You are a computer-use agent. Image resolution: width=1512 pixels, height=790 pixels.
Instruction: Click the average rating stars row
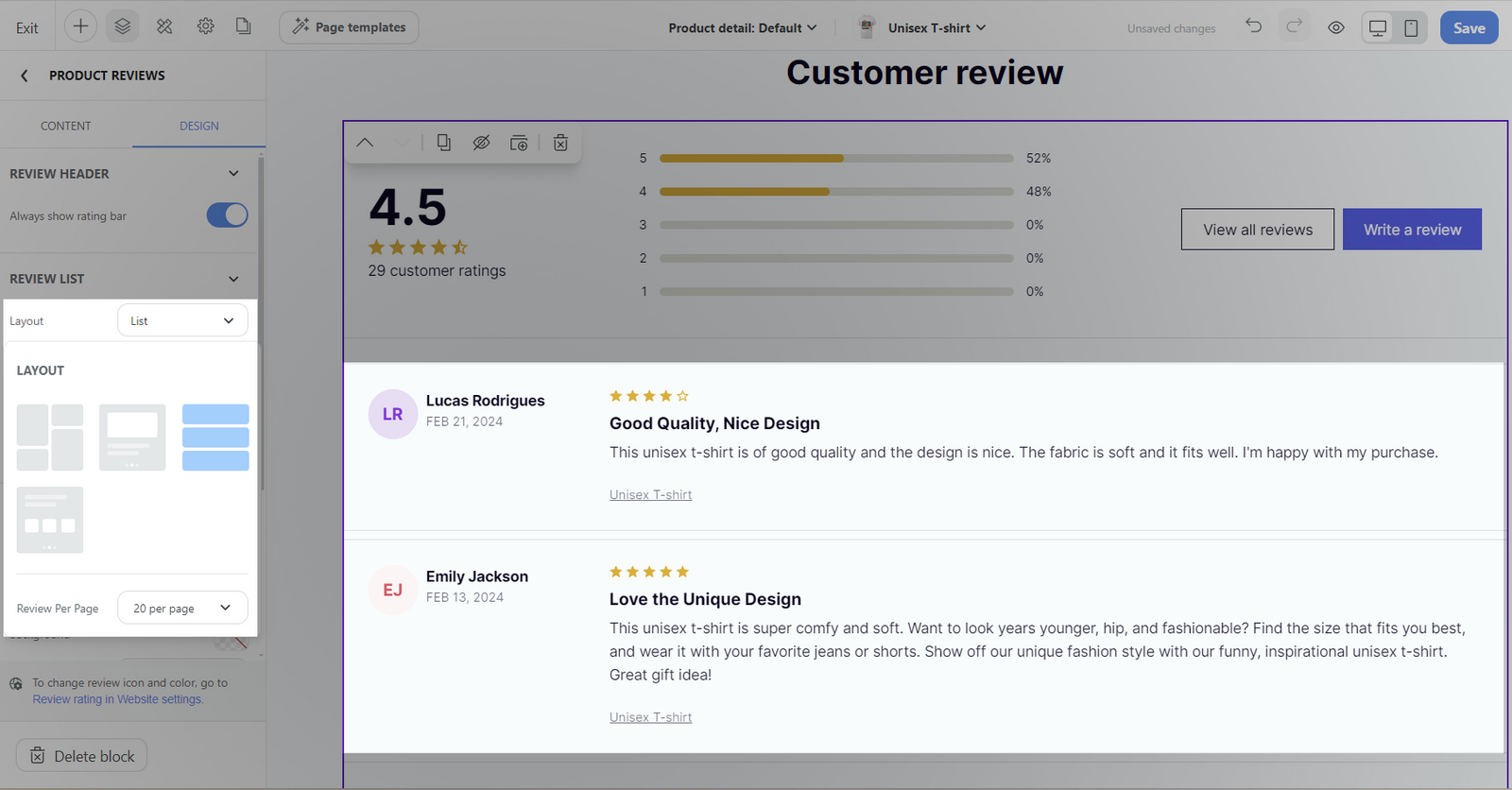tap(418, 248)
